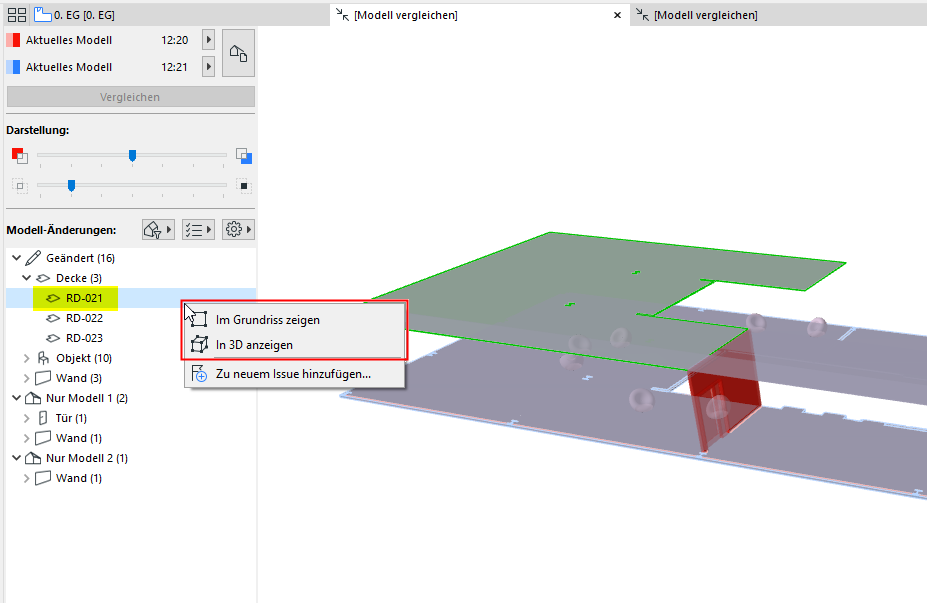Select the first Modell vergleichen tab
Image resolution: width=927 pixels, height=603 pixels.
(406, 15)
